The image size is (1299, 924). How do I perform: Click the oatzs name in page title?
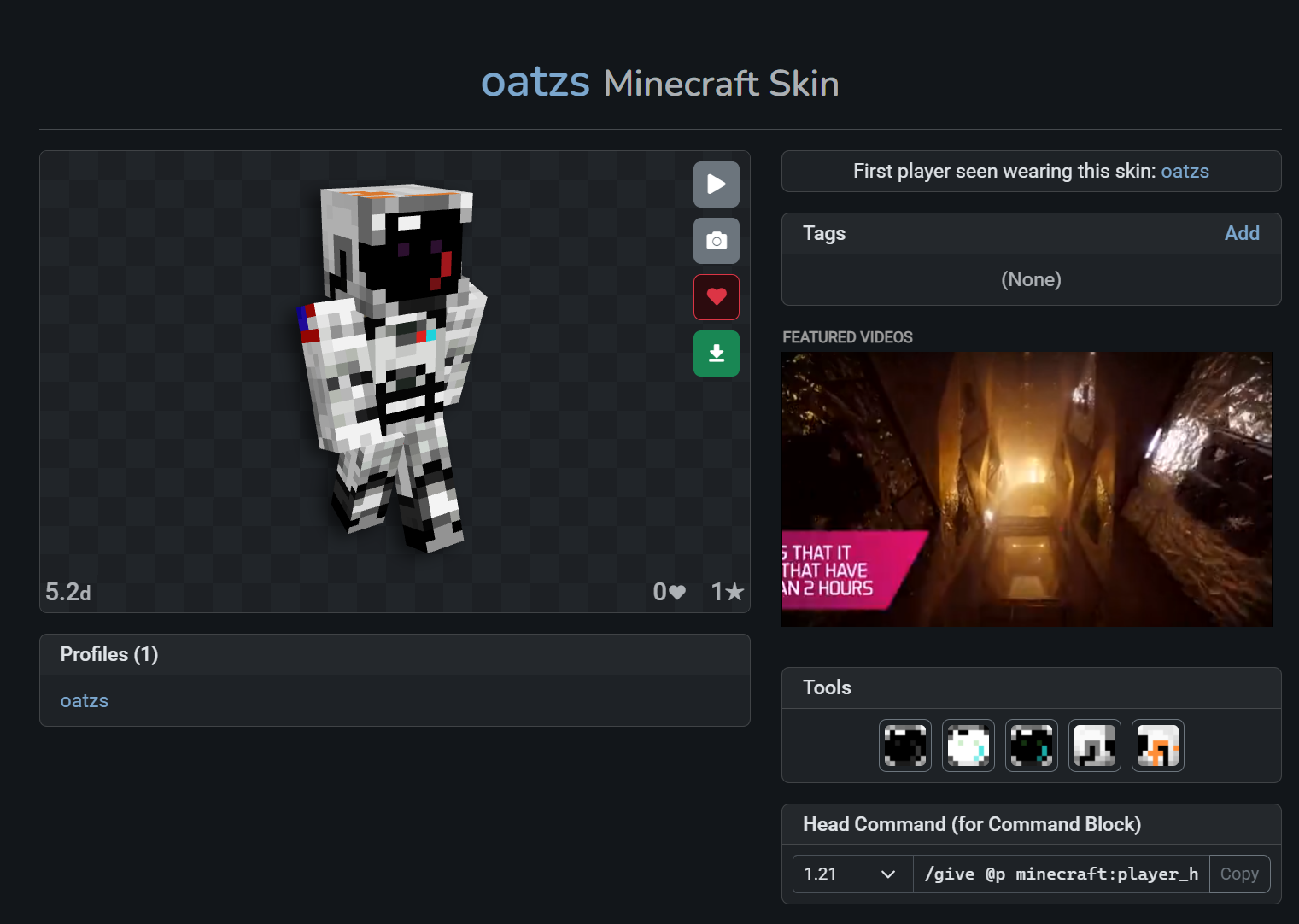(535, 82)
